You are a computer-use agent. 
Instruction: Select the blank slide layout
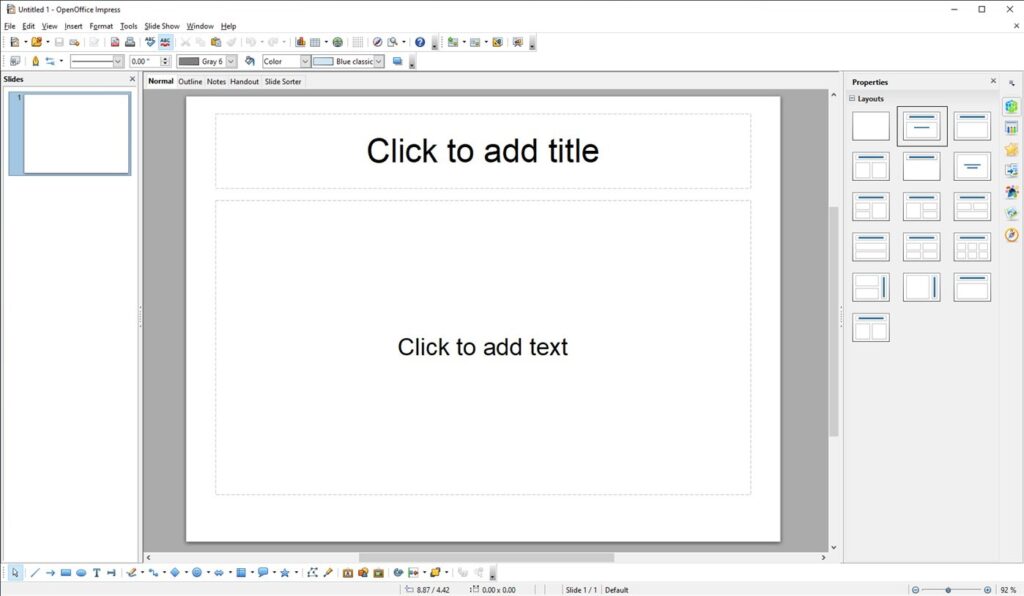869,125
